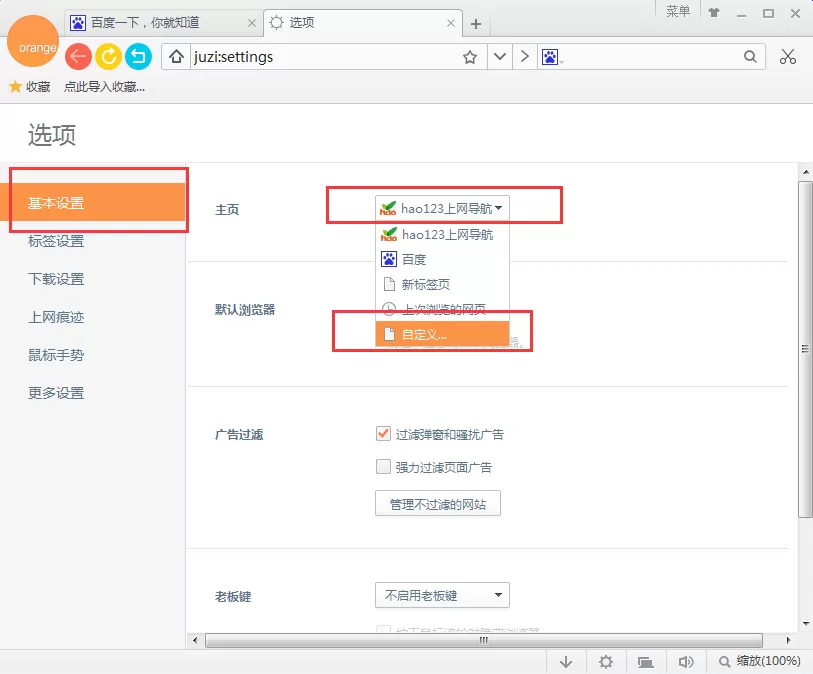This screenshot has height=674, width=813.
Task: Click the 缩放(100%) zoom control
Action: click(x=760, y=662)
